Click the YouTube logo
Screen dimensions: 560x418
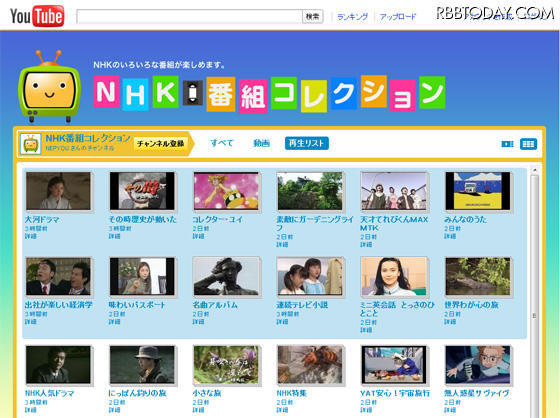pos(37,16)
